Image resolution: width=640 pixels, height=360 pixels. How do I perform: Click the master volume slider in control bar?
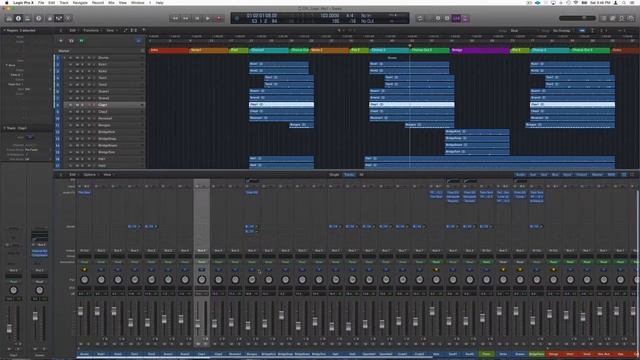click(x=577, y=18)
